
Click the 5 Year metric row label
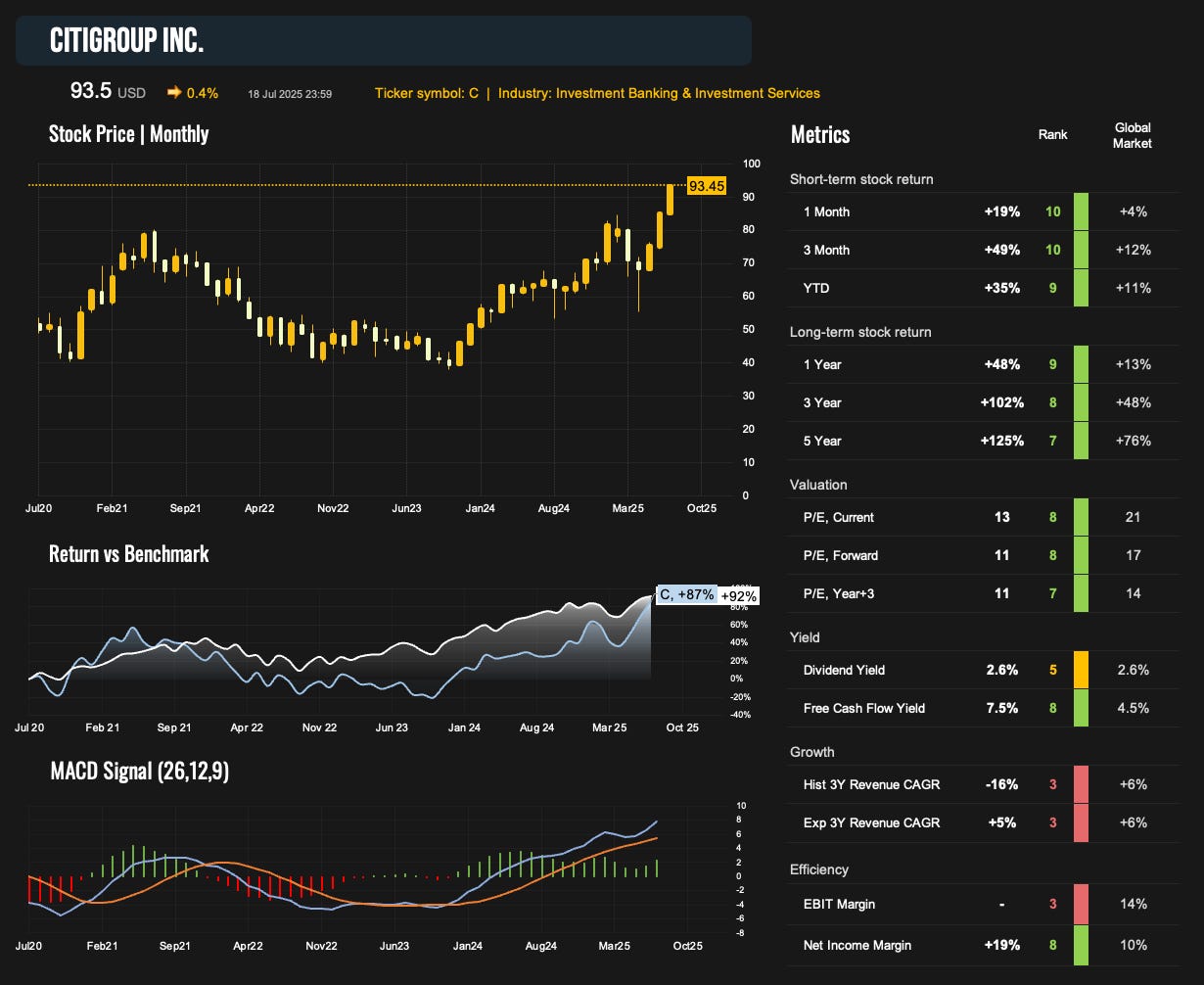[x=822, y=441]
